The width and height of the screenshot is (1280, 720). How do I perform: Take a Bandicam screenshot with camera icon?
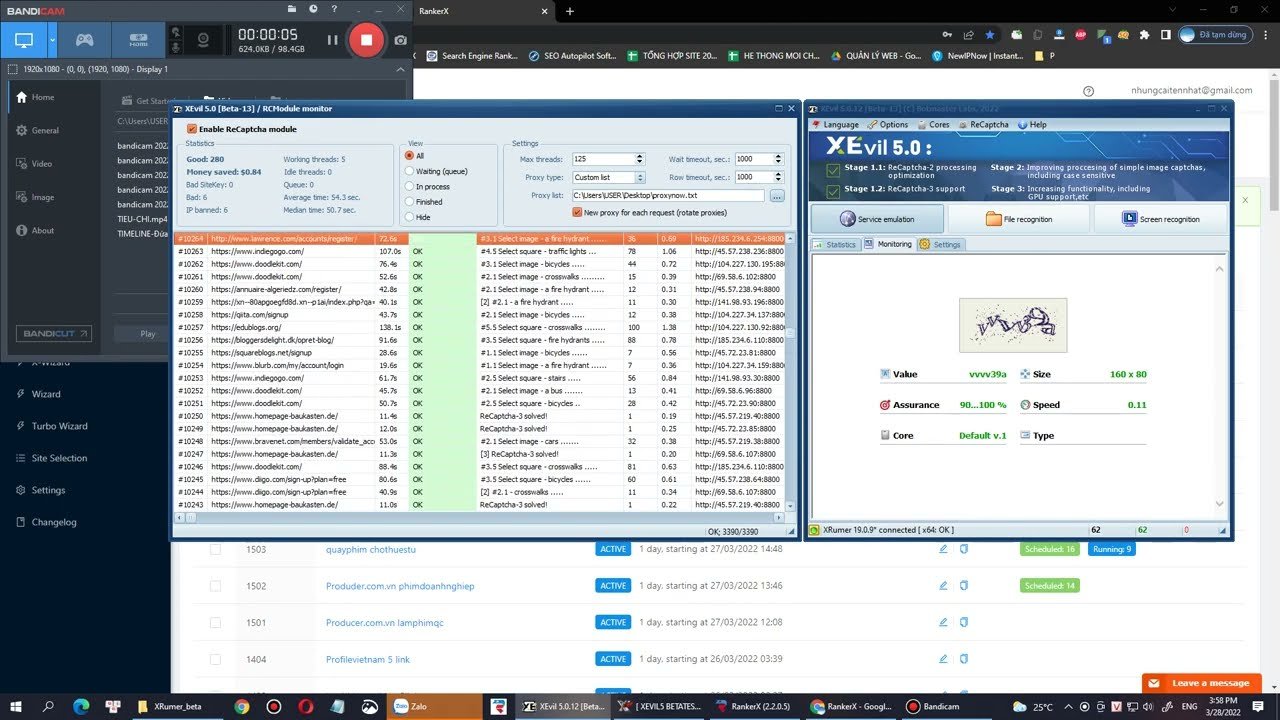[x=400, y=40]
